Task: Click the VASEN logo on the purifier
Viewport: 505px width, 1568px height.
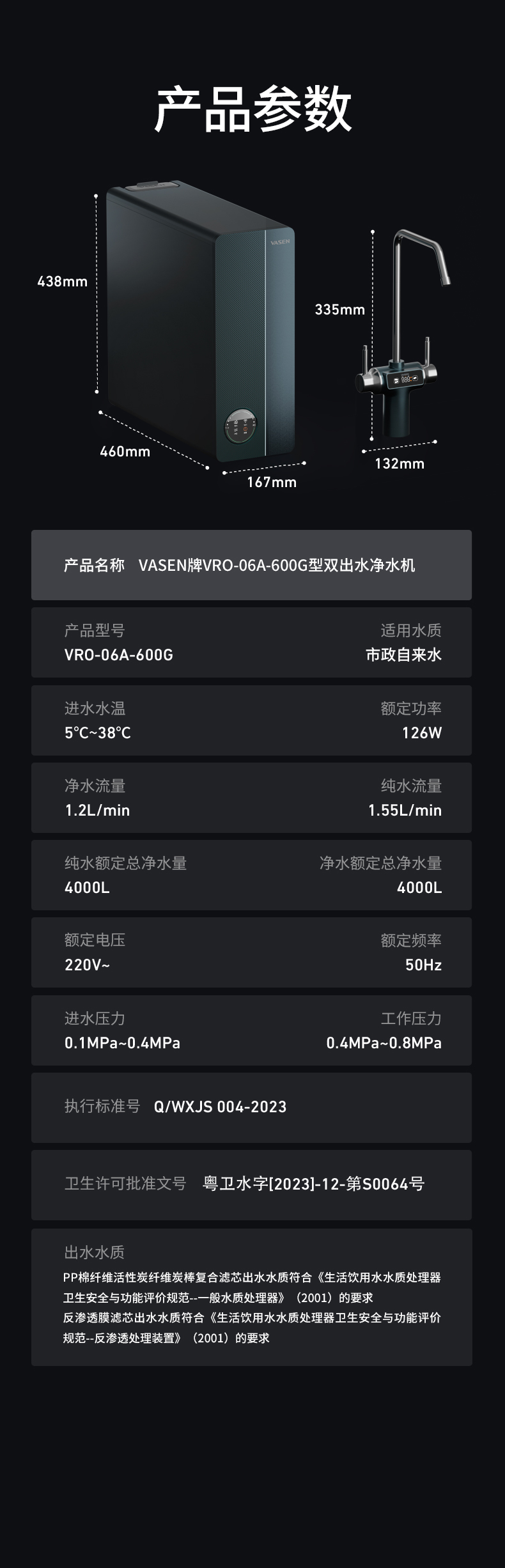Action: (x=280, y=242)
